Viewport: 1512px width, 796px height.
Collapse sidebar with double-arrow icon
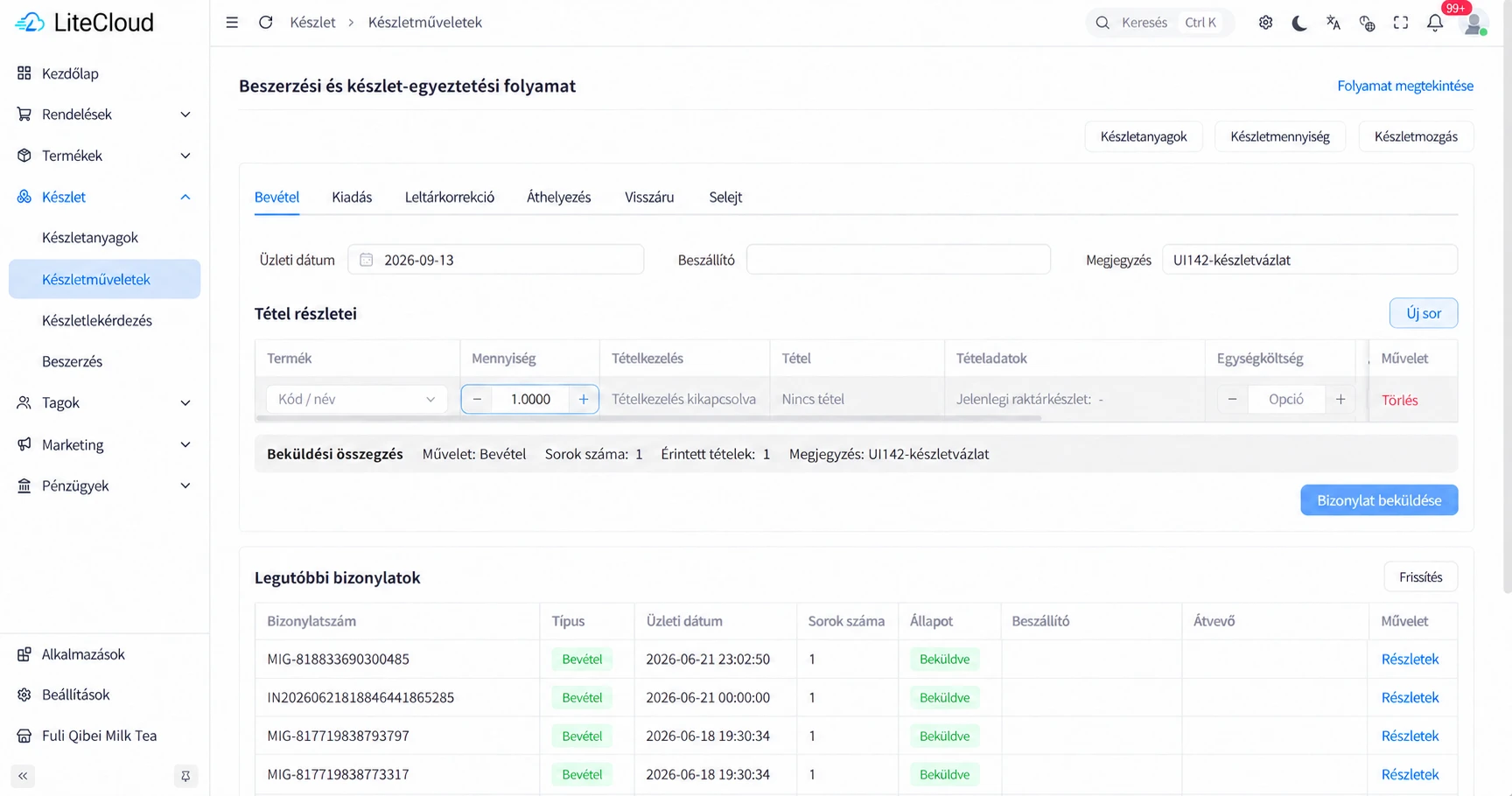[23, 776]
